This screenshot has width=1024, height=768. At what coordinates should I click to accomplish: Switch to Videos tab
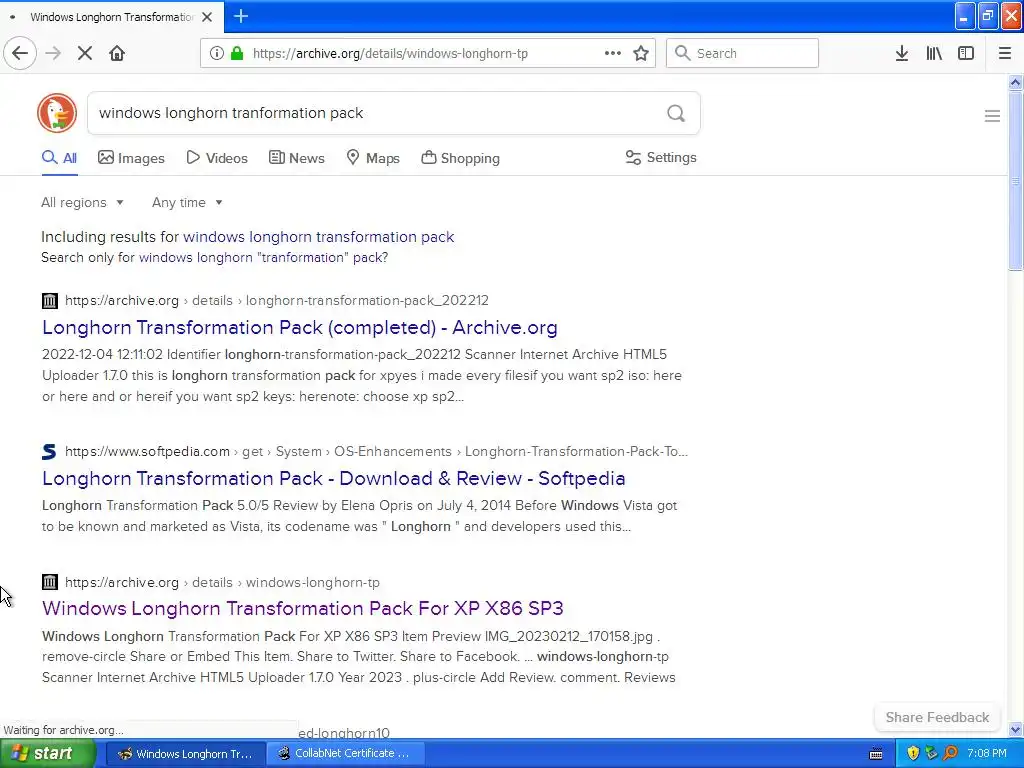click(x=217, y=158)
